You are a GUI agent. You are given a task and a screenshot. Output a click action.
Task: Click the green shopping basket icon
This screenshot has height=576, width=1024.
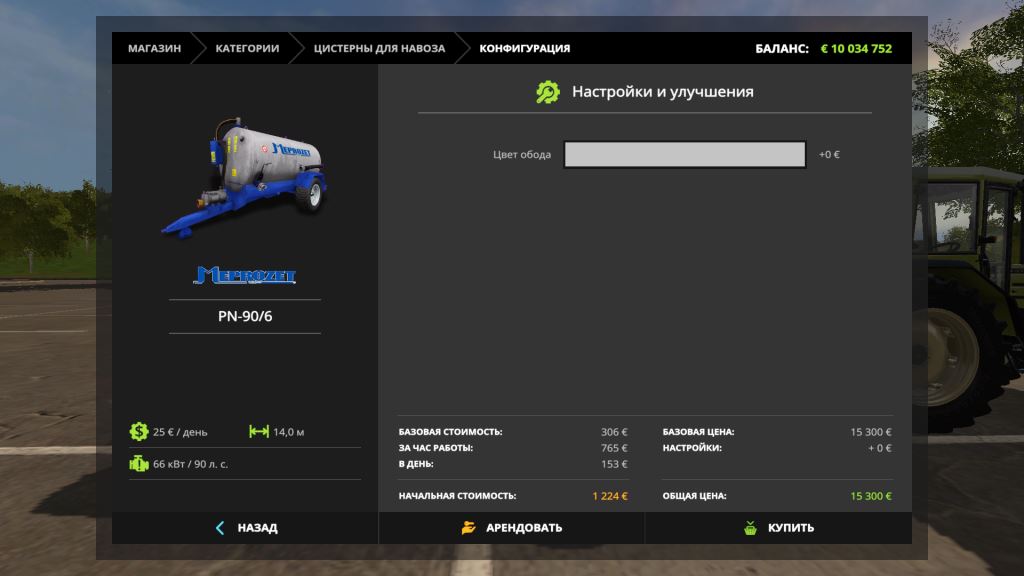(x=750, y=528)
